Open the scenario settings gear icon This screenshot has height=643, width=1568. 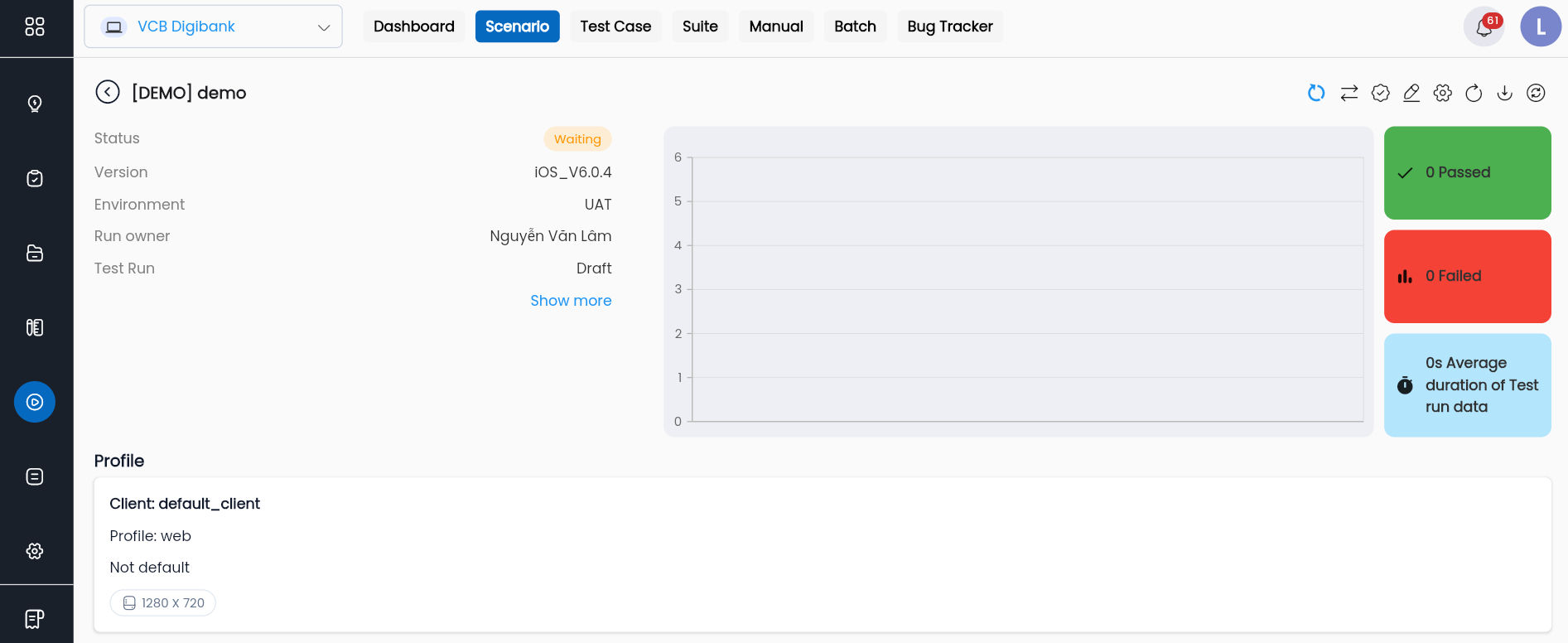1443,93
